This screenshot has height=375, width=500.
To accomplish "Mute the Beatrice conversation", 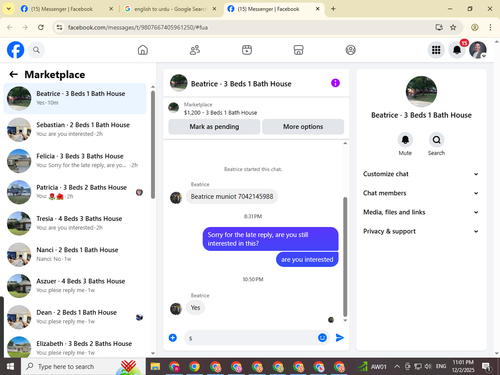I will pyautogui.click(x=405, y=140).
